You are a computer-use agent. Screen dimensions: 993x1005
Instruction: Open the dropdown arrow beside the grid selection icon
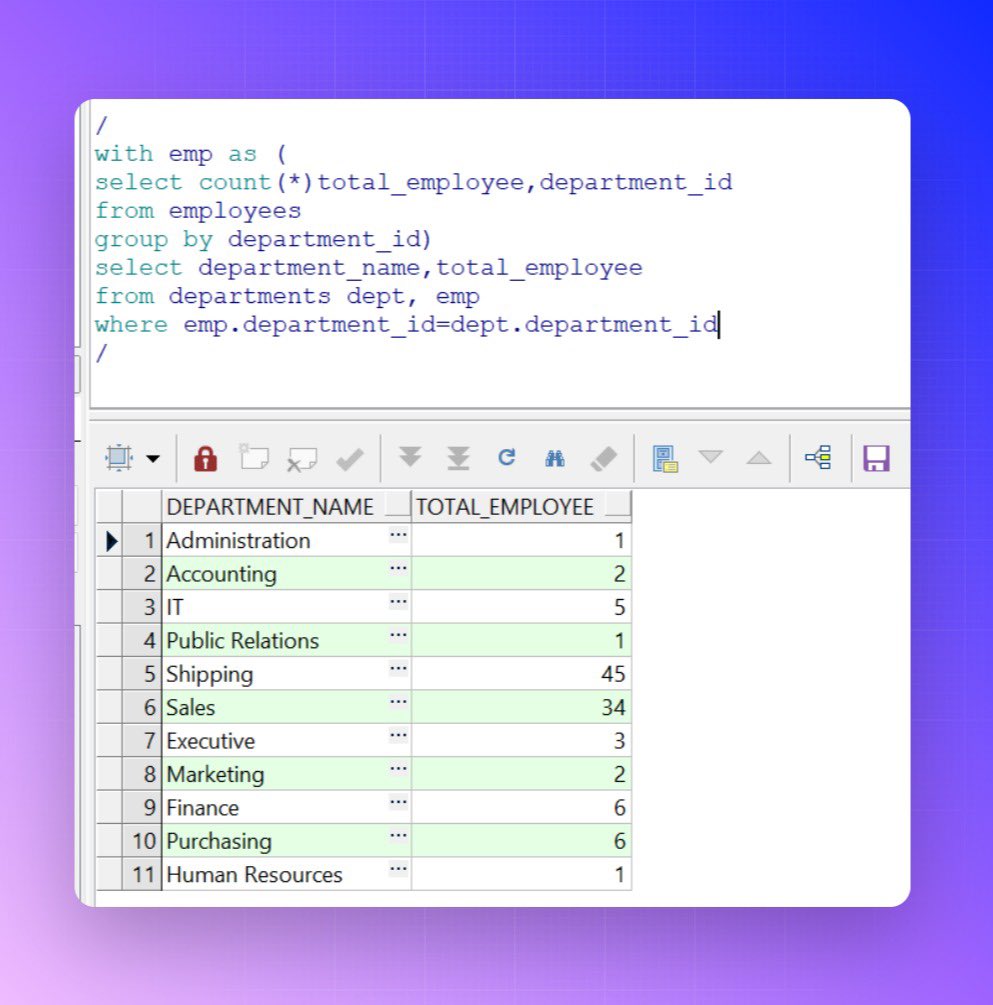point(153,458)
